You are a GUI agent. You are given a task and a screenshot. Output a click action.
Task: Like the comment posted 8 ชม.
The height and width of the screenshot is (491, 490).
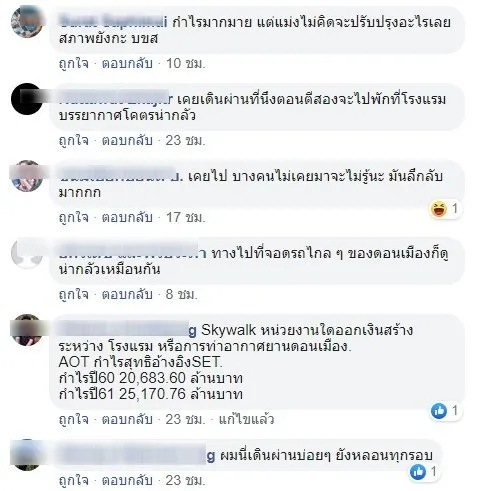[74, 294]
